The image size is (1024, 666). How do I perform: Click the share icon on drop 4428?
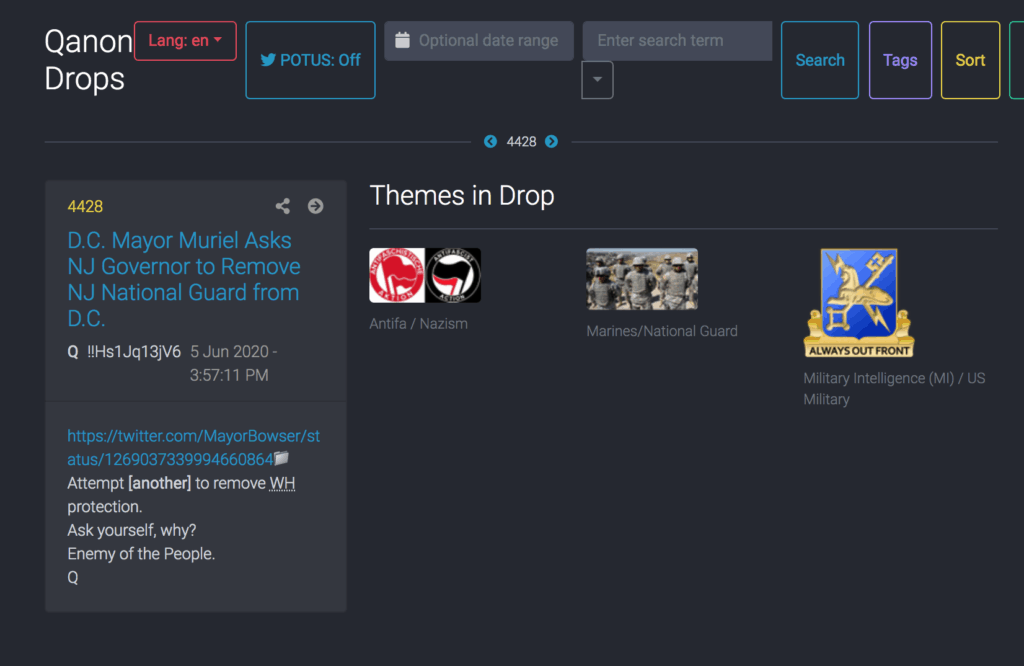click(x=283, y=206)
